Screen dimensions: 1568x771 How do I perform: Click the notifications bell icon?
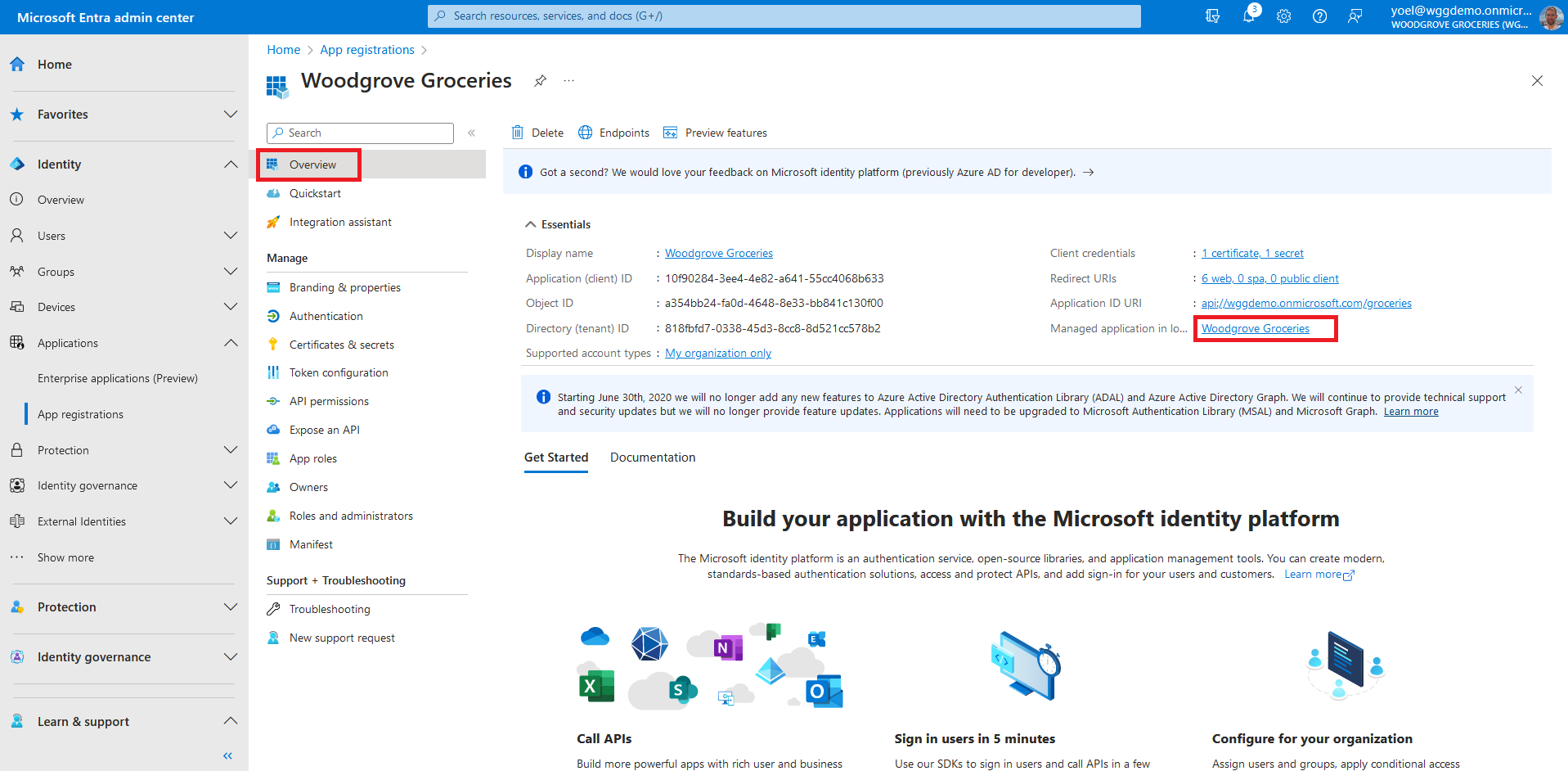click(x=1248, y=16)
